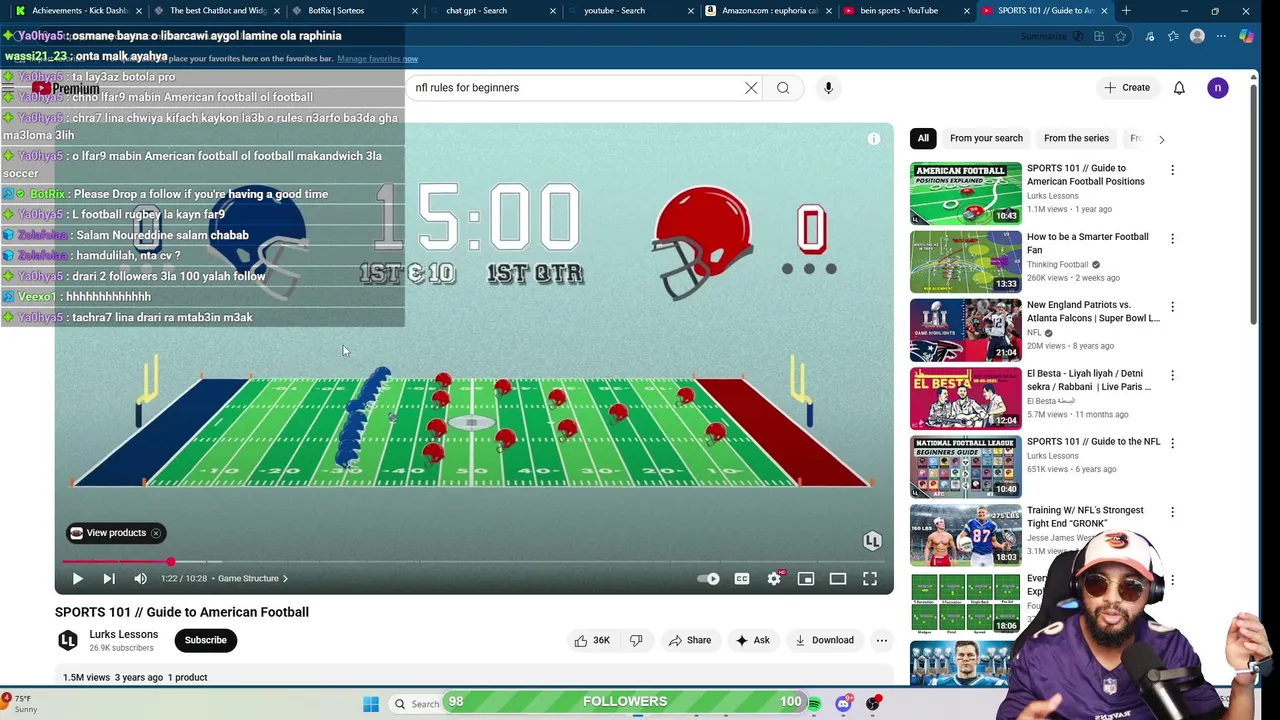Enter fullscreen mode on the player
This screenshot has width=1280, height=720.
click(870, 579)
